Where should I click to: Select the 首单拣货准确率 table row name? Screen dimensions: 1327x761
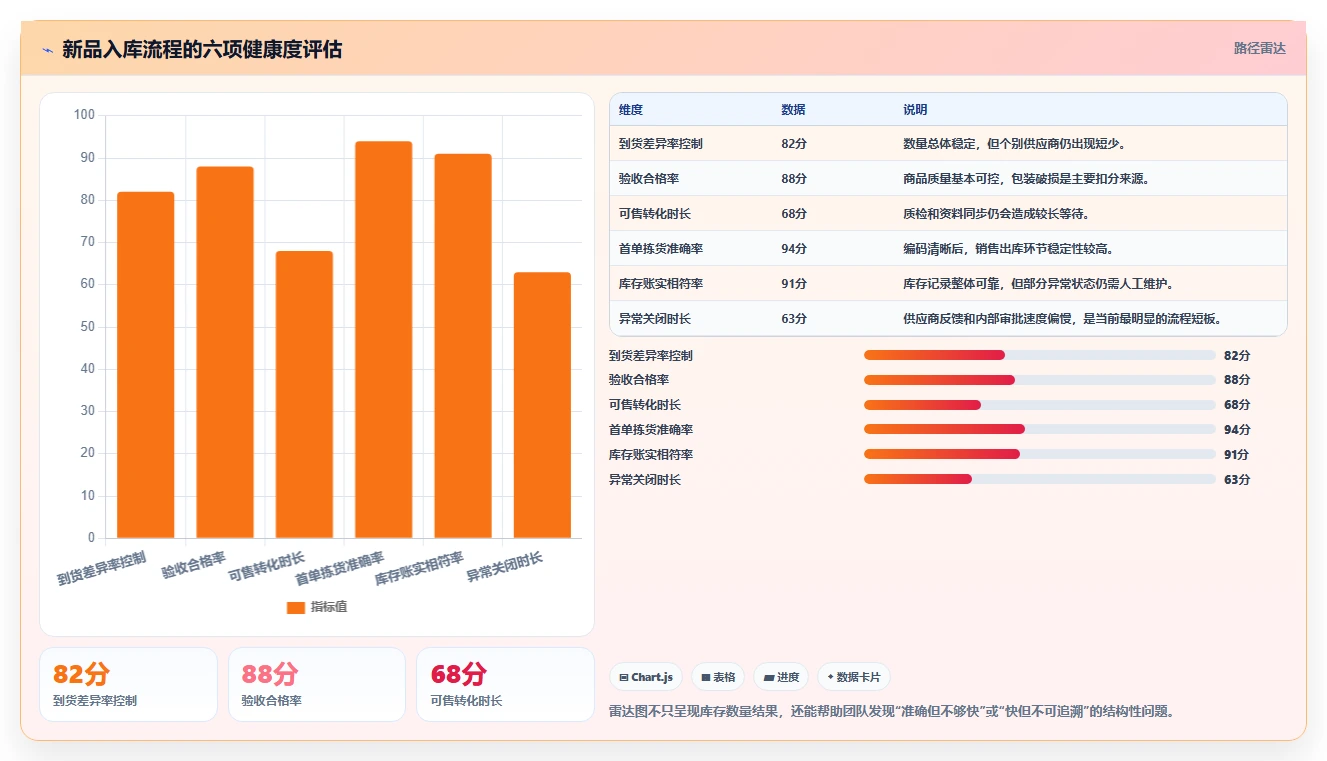(x=660, y=249)
